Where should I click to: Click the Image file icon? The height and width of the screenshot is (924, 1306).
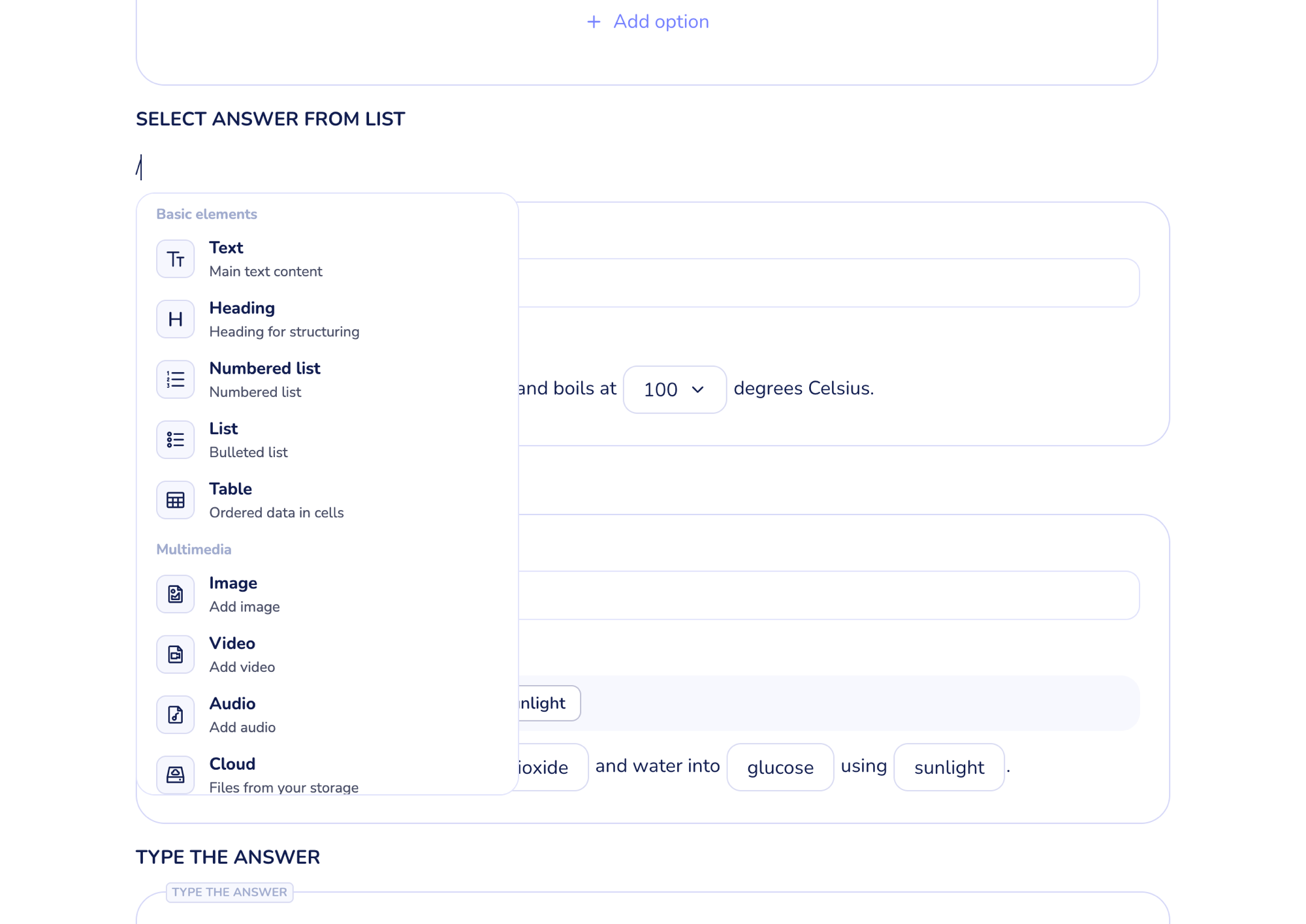(175, 594)
